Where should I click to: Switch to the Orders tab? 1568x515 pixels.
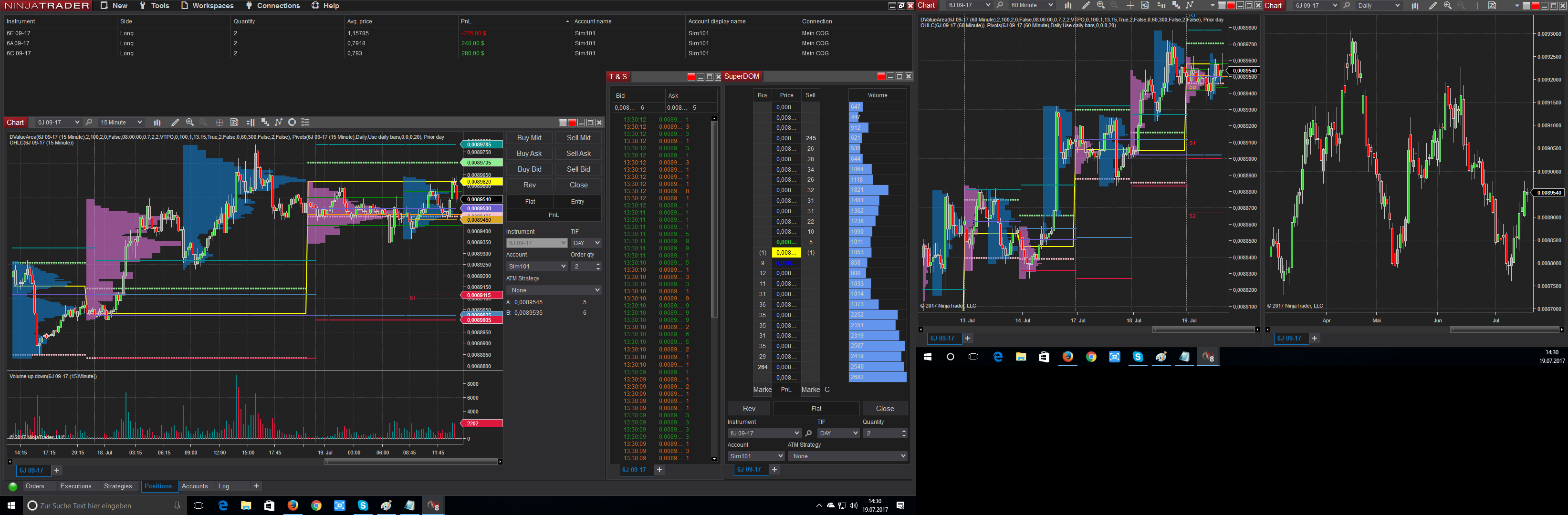point(35,486)
